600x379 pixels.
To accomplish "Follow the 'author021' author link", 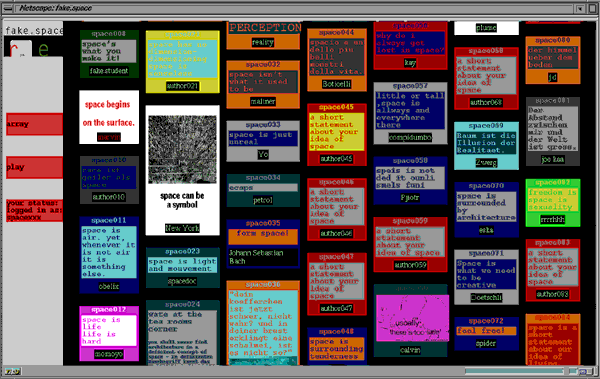I will coord(183,86).
